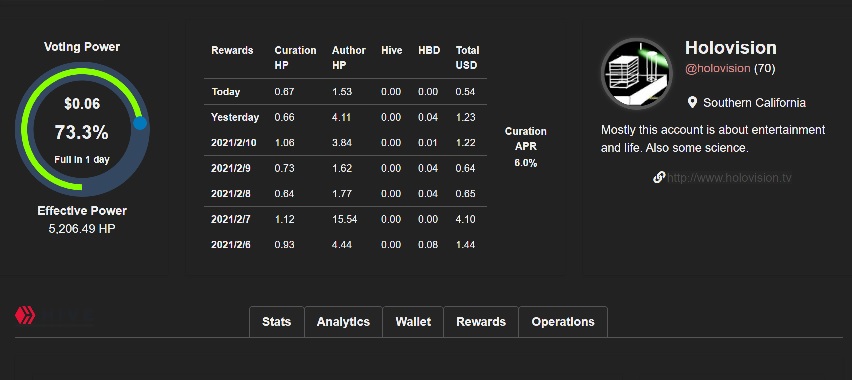The image size is (852, 380).
Task: Click the blue voting power slider knob
Action: point(140,123)
